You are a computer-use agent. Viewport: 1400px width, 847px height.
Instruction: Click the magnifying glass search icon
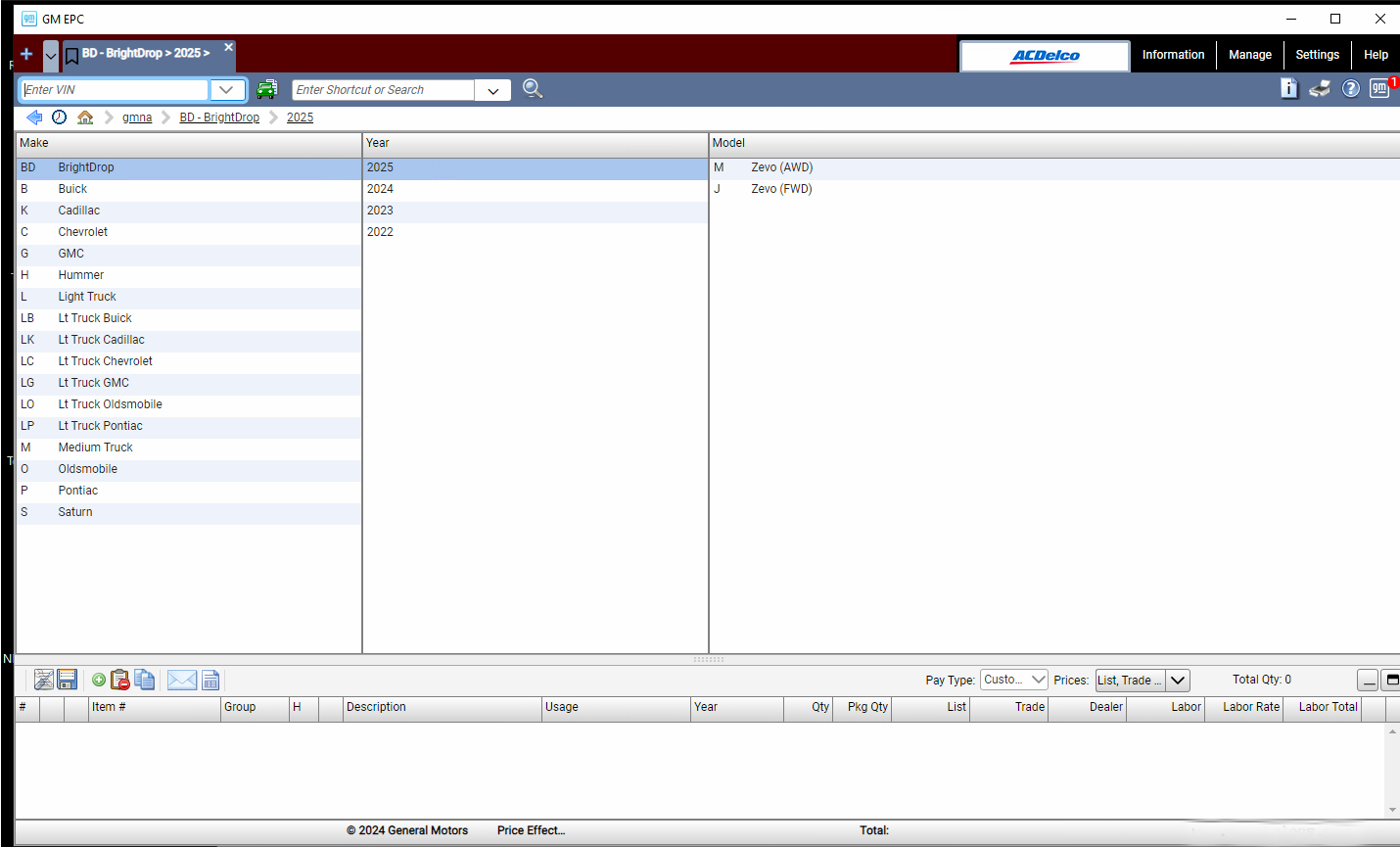pos(532,89)
